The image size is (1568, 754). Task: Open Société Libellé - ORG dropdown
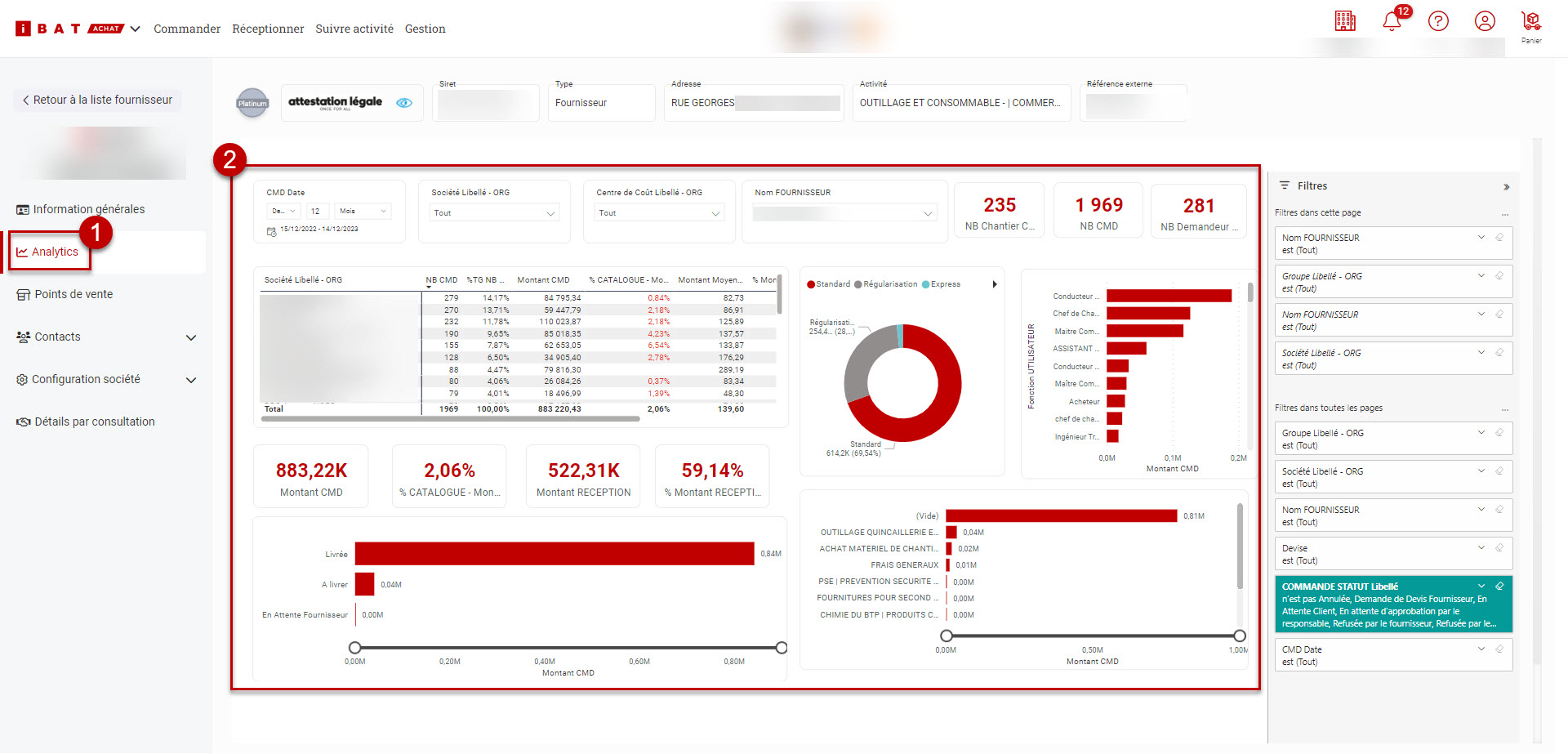click(x=494, y=213)
